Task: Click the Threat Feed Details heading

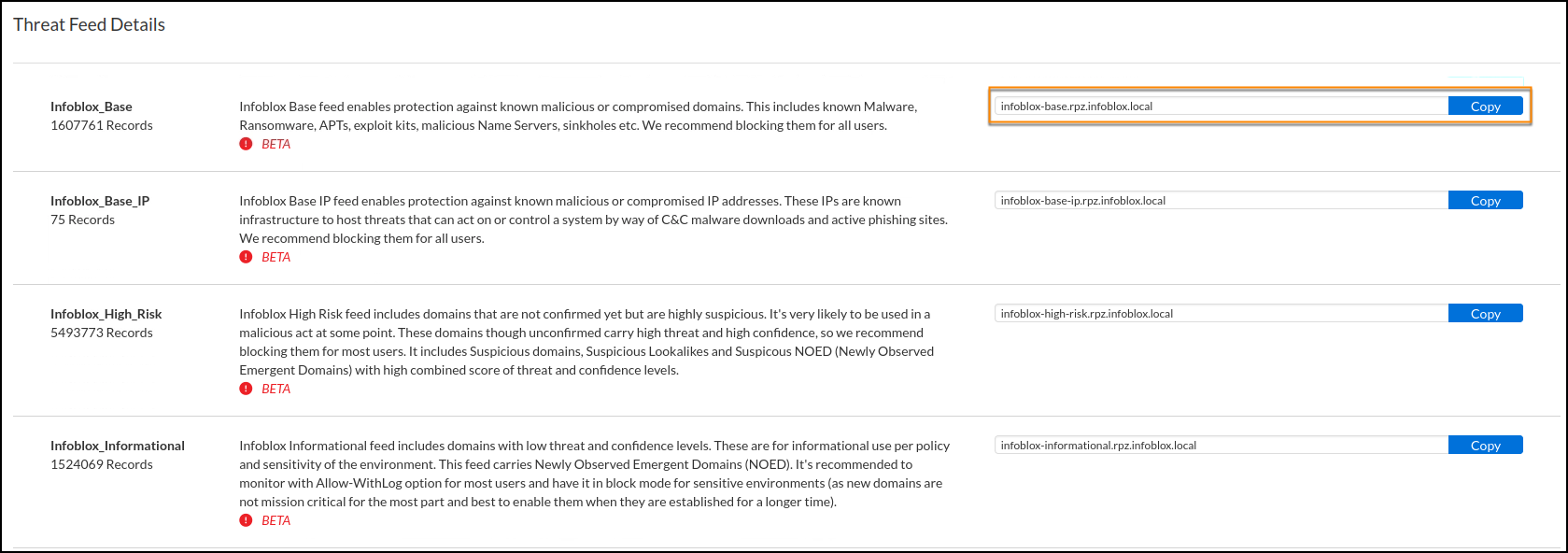Action: click(x=90, y=25)
